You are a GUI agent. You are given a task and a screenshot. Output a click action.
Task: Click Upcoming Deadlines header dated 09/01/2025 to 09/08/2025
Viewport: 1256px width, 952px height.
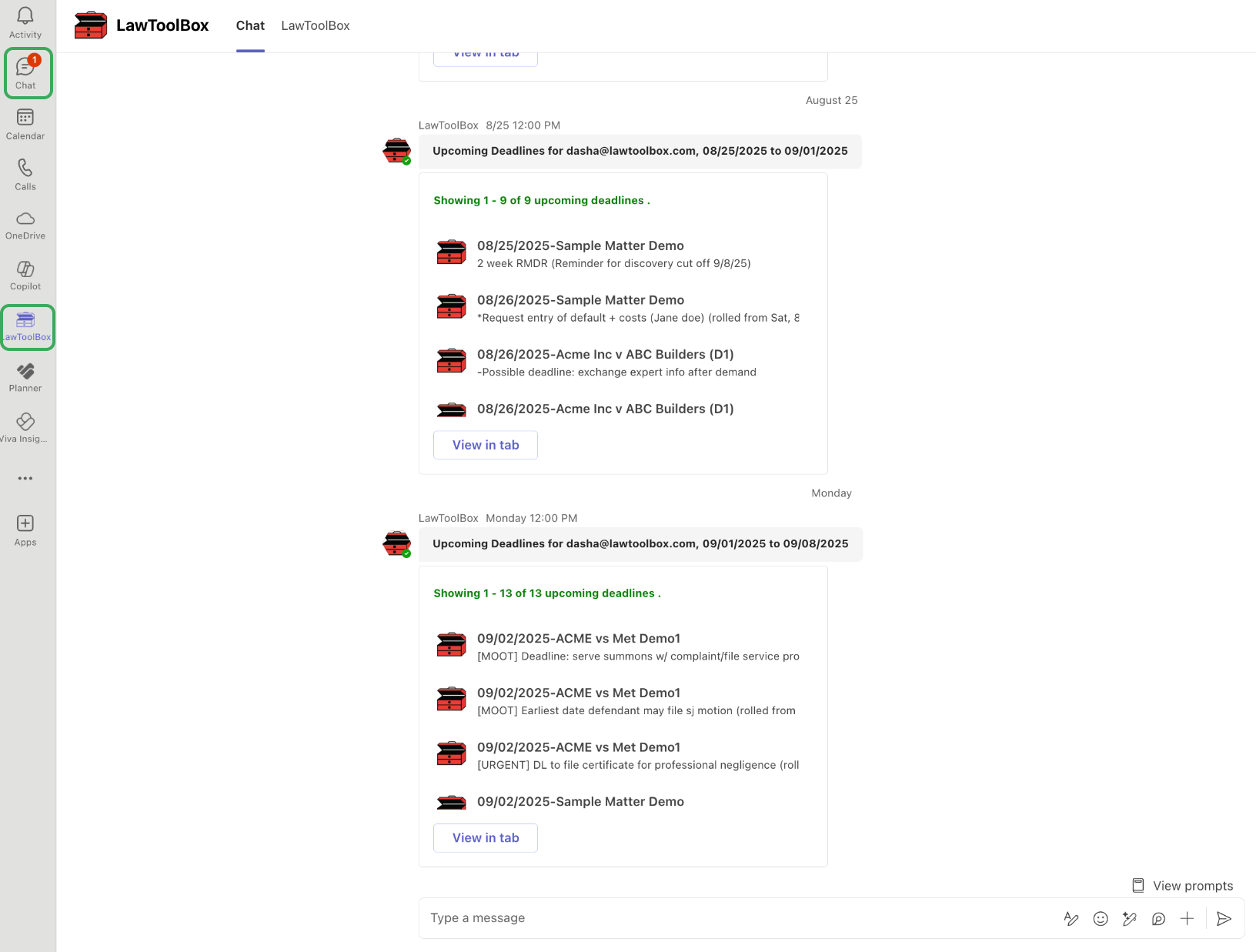point(640,544)
